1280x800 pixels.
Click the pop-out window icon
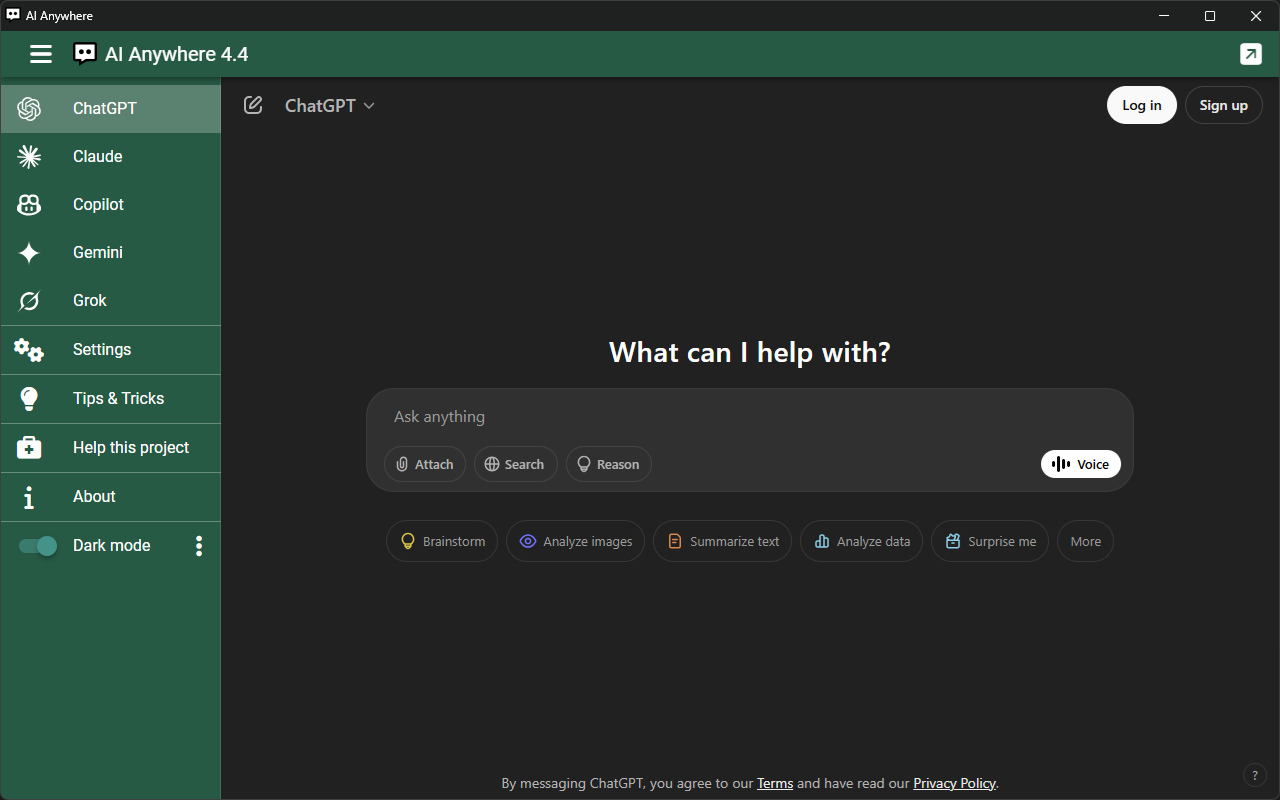click(1250, 54)
